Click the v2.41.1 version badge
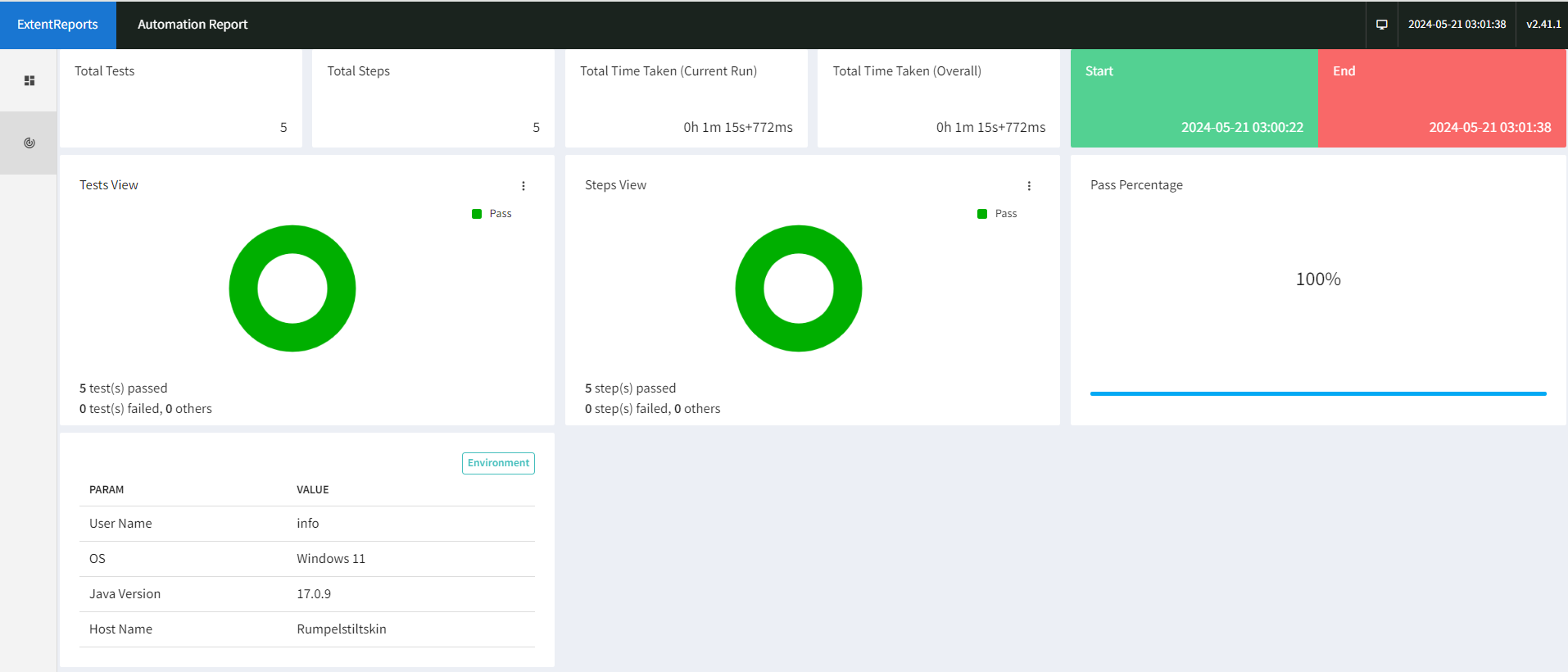Screen dimensions: 1568x672 coord(1543,25)
